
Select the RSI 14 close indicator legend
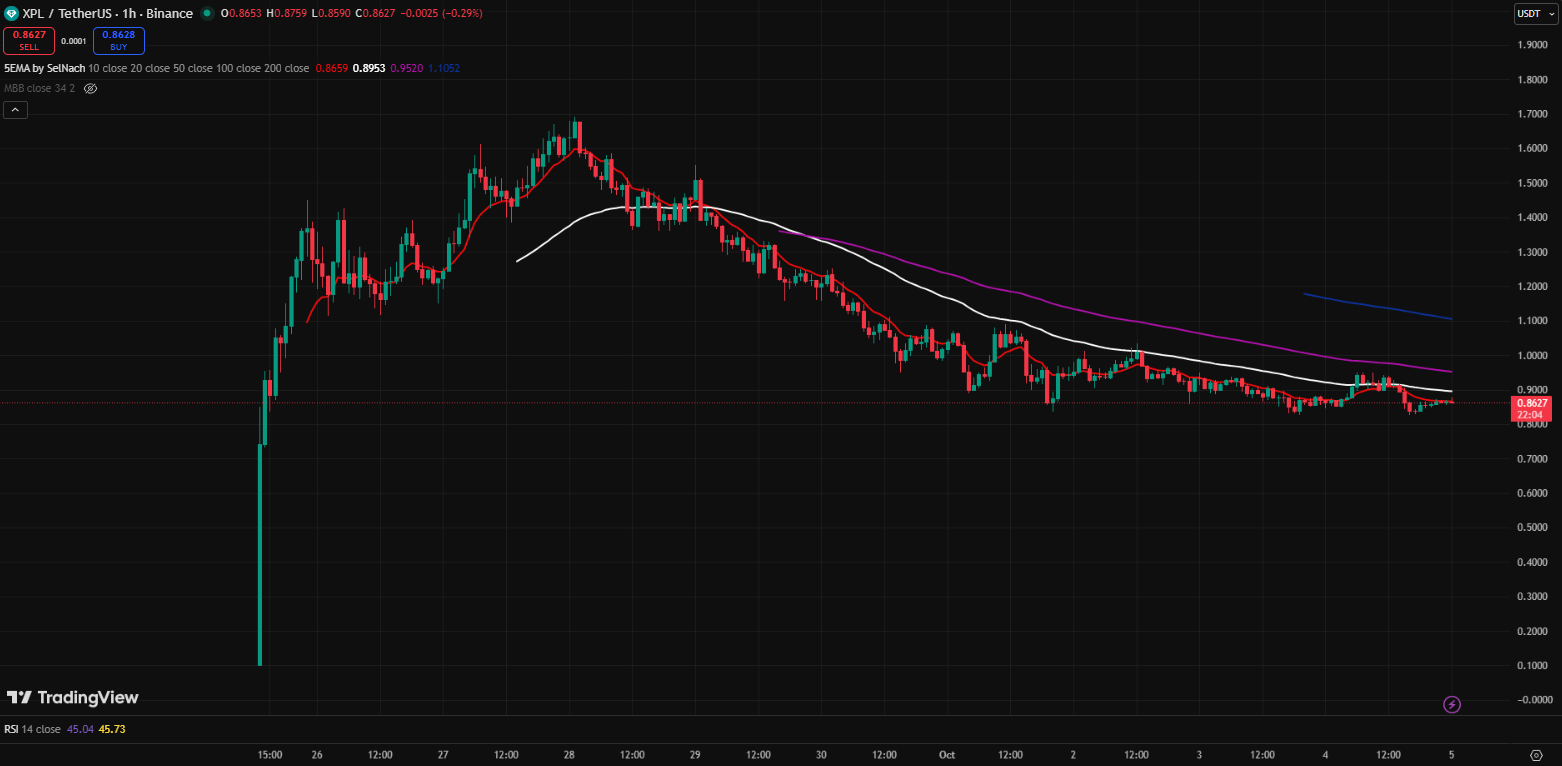pyautogui.click(x=32, y=729)
